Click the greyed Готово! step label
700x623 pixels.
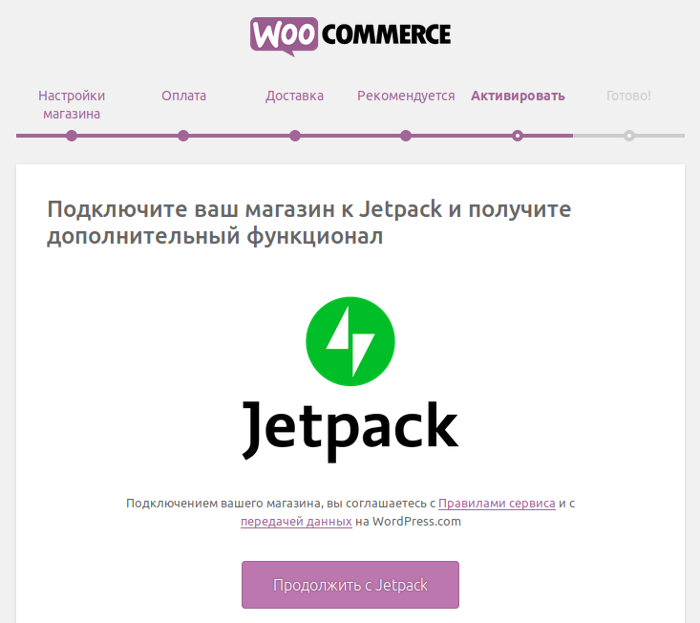point(629,96)
